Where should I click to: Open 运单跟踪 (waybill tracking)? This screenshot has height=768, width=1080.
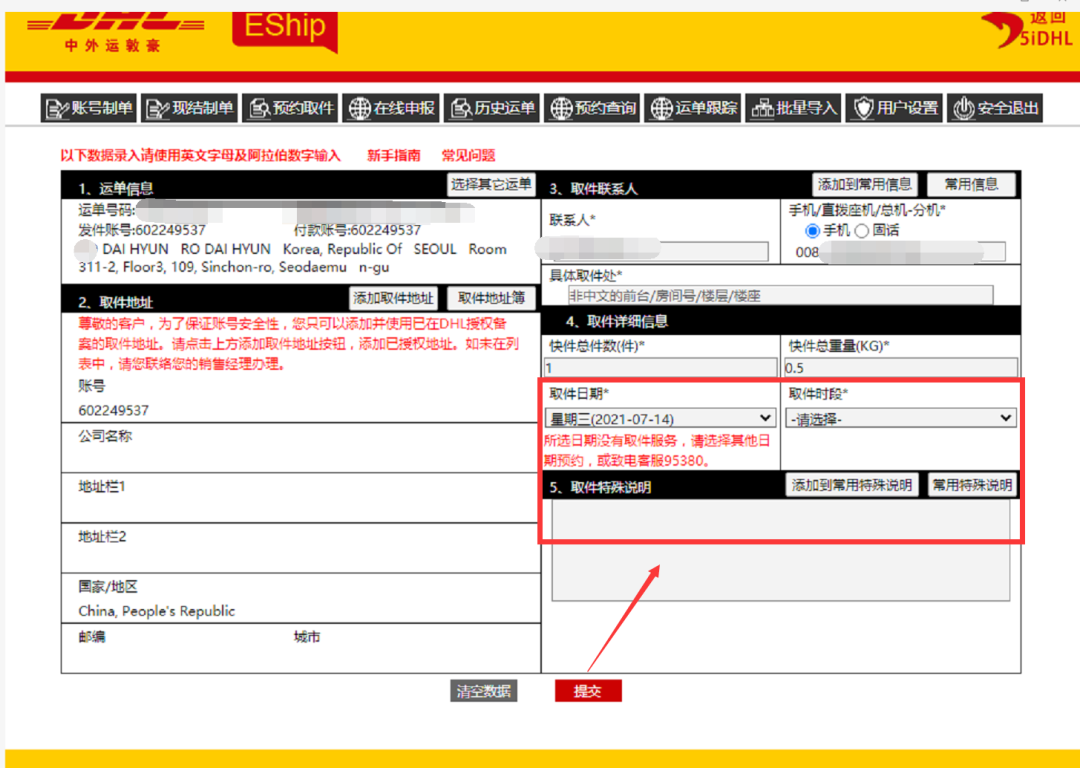(x=692, y=108)
